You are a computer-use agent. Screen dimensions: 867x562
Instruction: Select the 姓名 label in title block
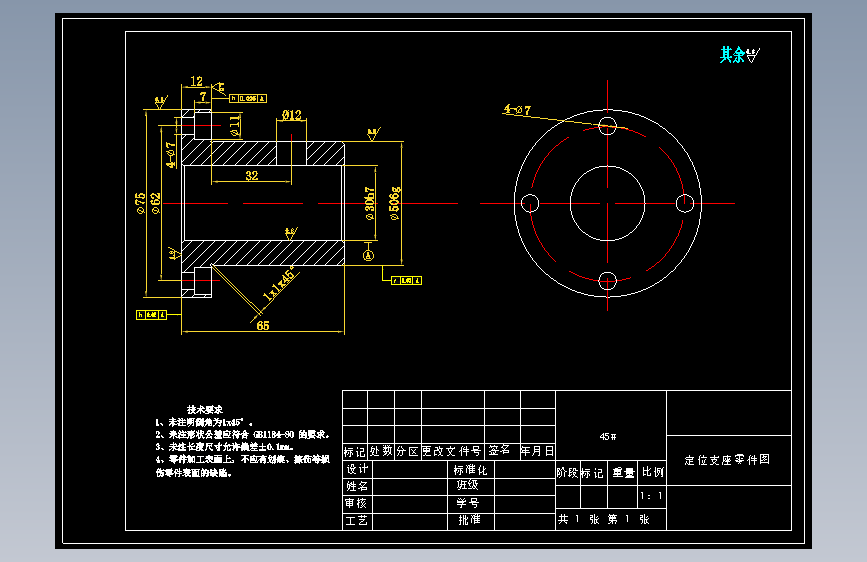[357, 486]
